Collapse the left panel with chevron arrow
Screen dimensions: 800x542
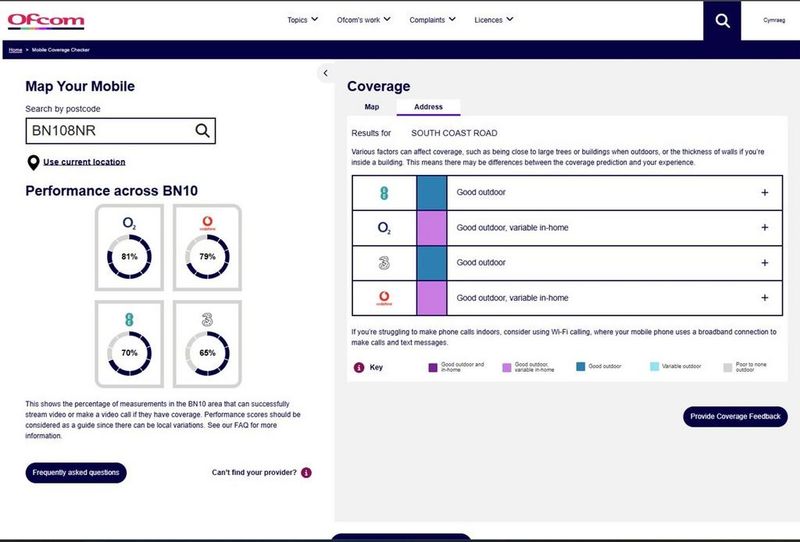tap(325, 73)
